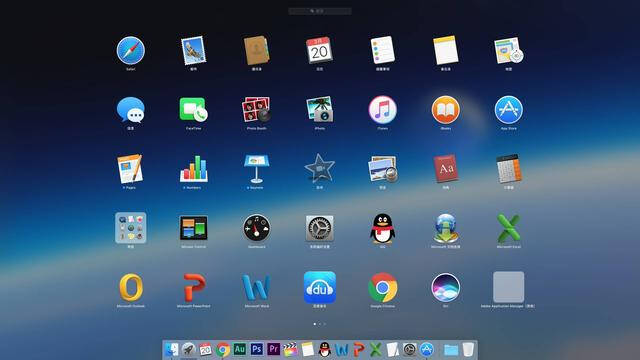Switch to the second Launchpad page dot

click(x=320, y=324)
